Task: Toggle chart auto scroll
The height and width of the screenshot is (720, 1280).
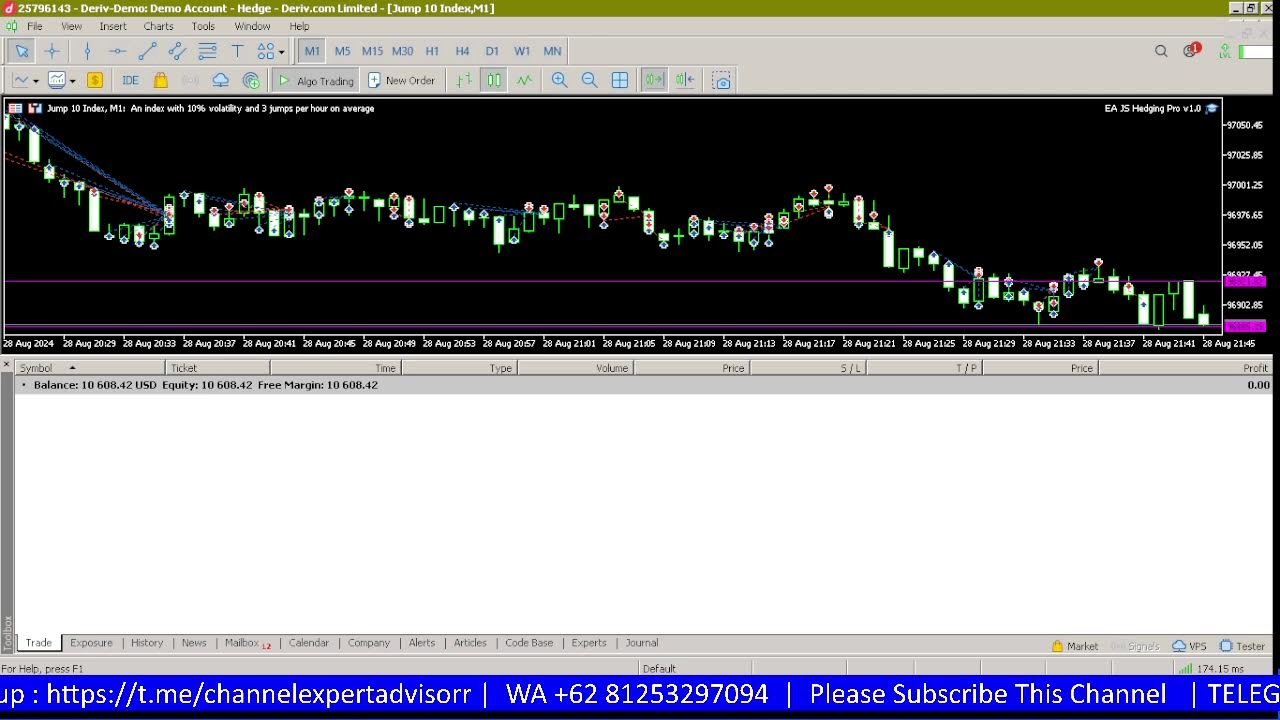Action: [654, 80]
